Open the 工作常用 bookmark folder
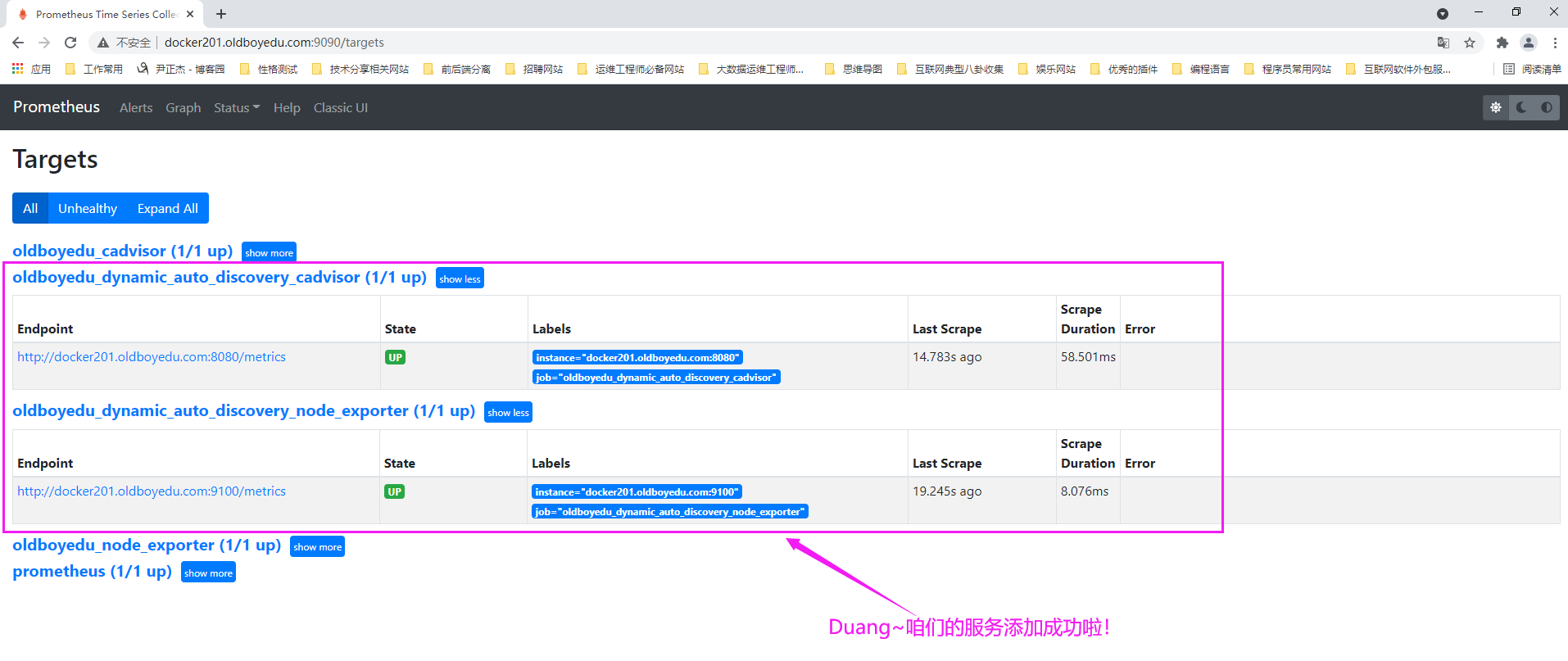 (x=93, y=69)
